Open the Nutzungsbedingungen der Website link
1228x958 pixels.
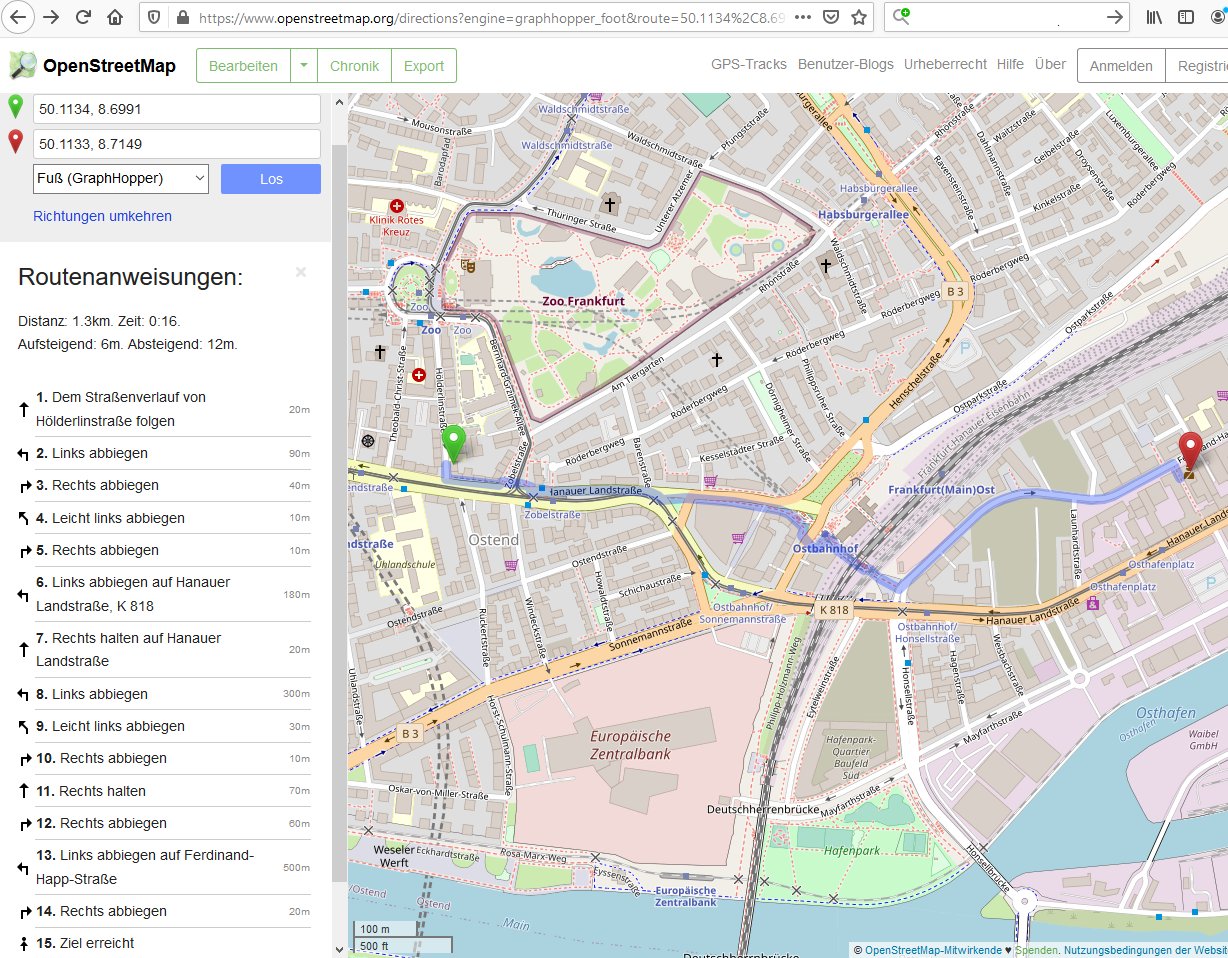(x=1146, y=950)
